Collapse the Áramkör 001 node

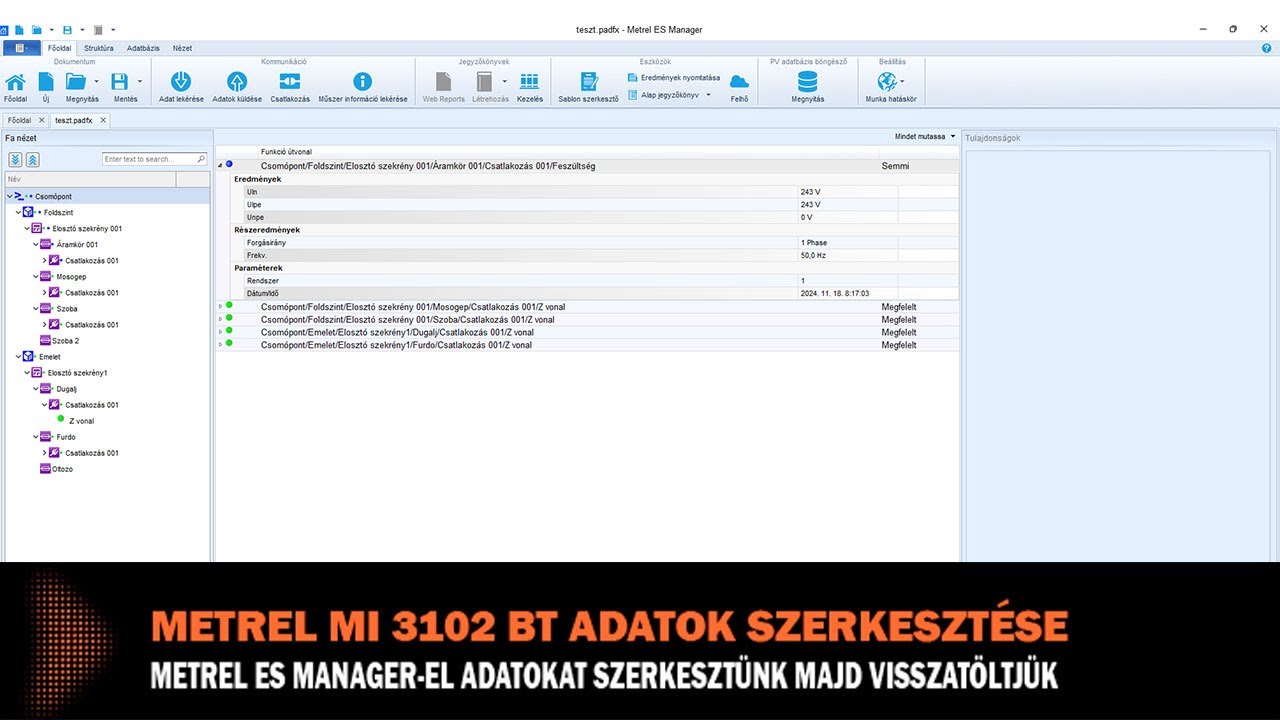[x=35, y=245]
